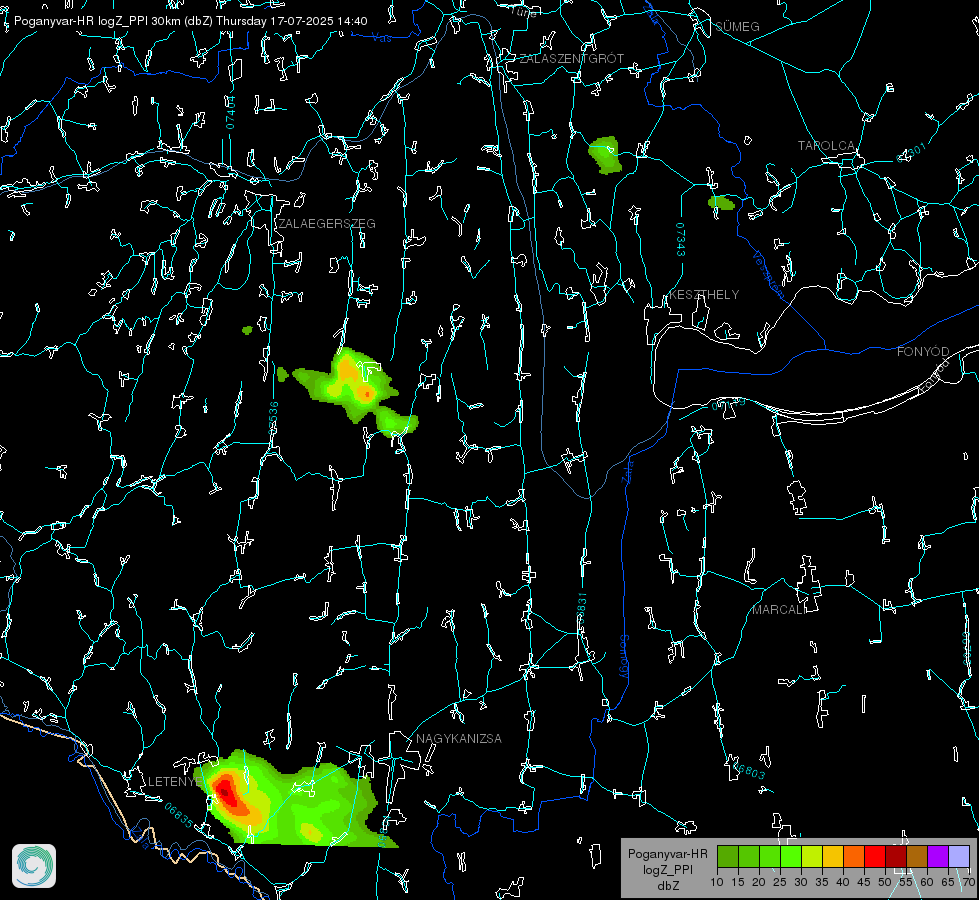
Task: Click the ZALAEGERSZEG city label
Action: (327, 224)
